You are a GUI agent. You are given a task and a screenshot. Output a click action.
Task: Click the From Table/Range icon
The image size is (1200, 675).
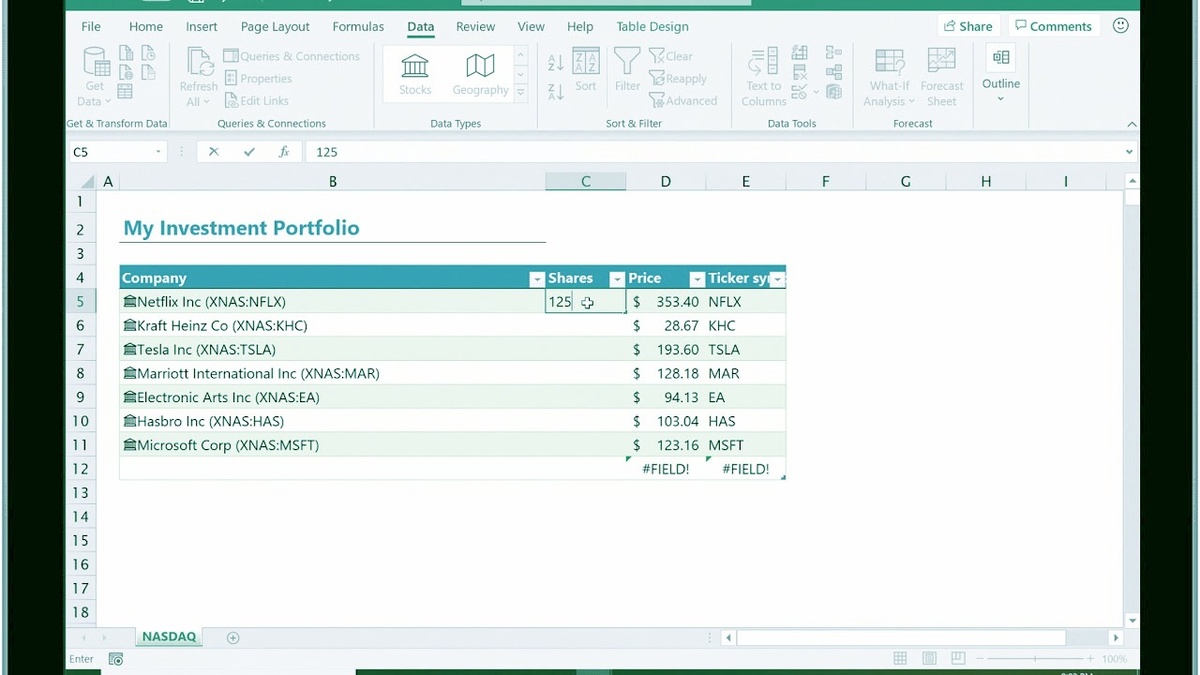125,91
